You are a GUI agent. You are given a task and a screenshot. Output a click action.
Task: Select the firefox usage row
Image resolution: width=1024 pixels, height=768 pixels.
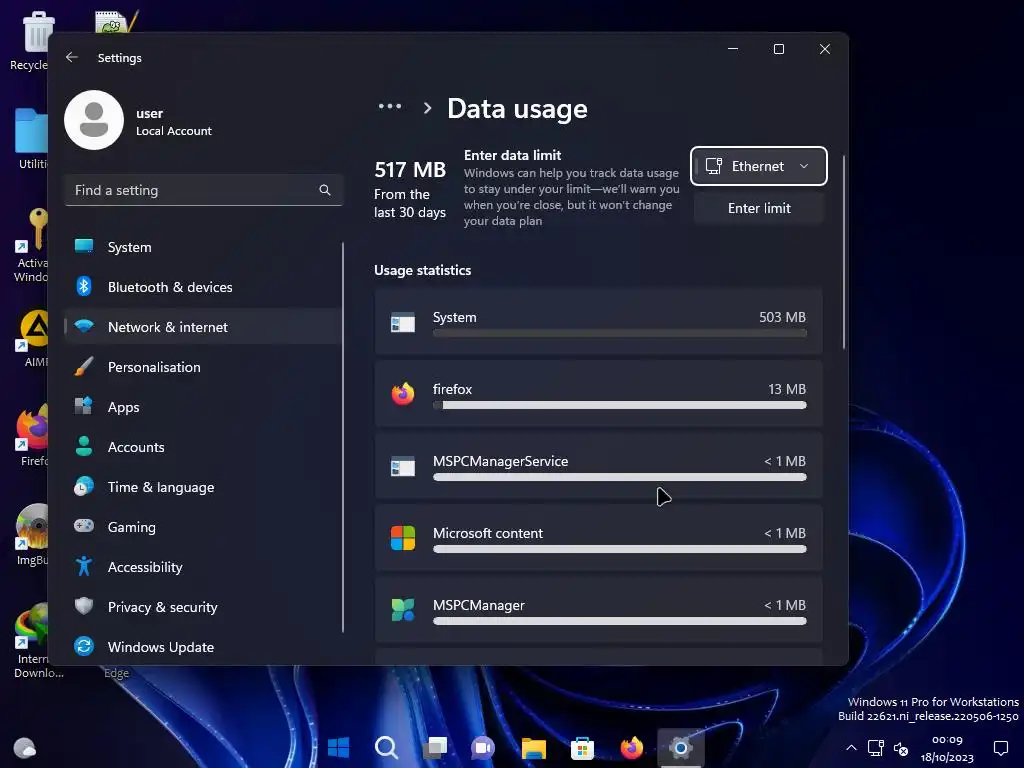point(598,394)
